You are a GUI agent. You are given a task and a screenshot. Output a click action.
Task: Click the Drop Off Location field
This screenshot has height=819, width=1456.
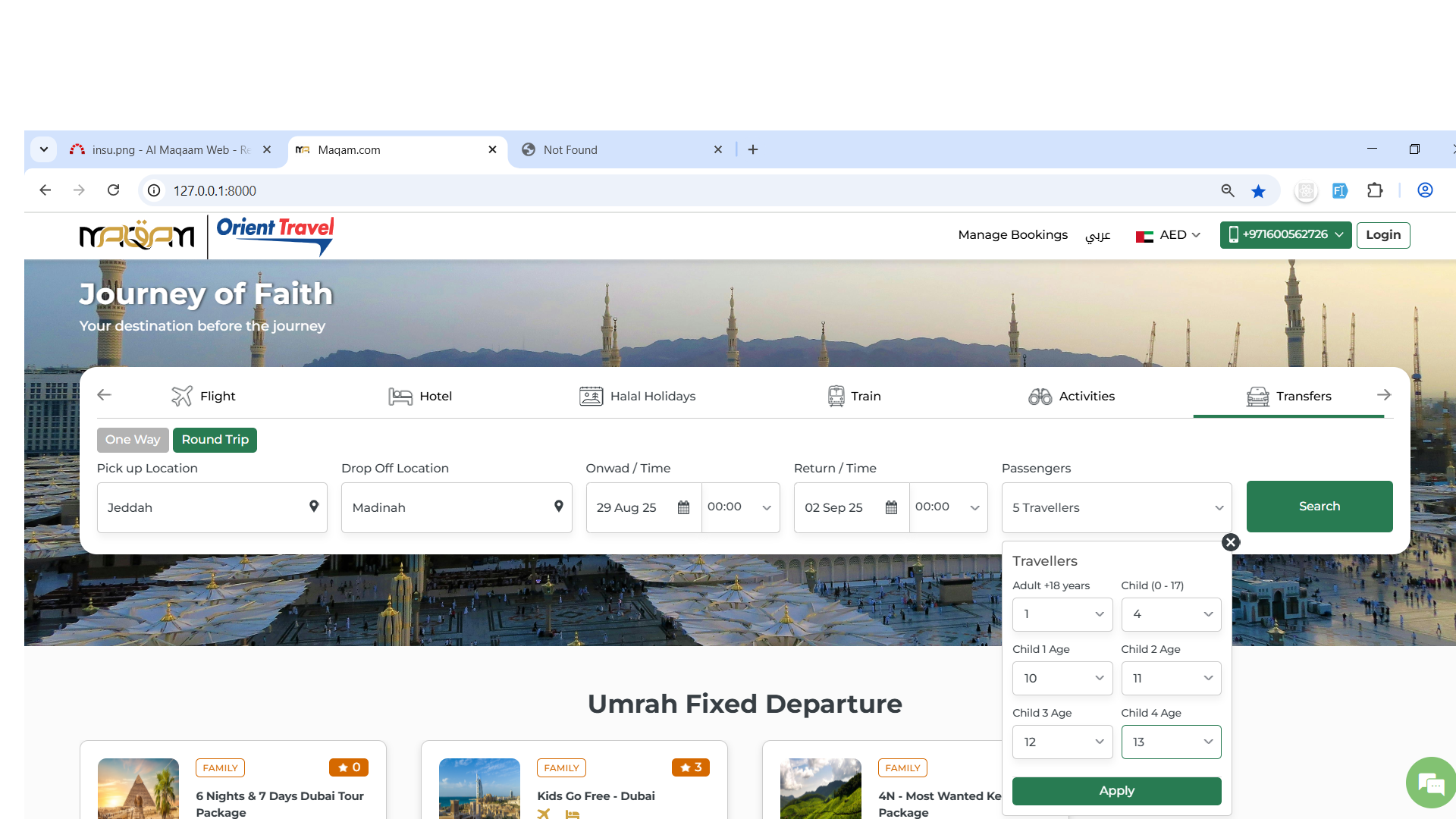(447, 507)
